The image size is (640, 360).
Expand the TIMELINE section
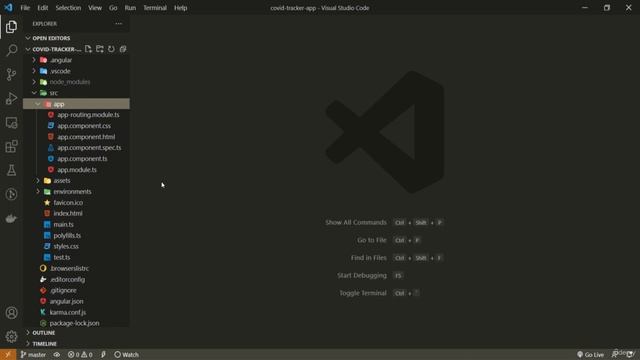coord(76,344)
